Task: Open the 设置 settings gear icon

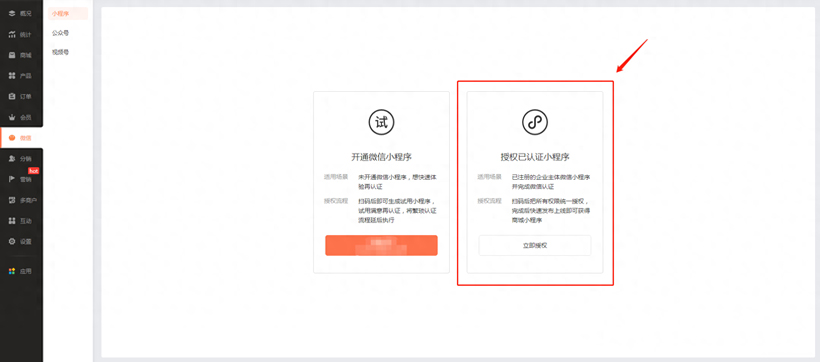Action: pyautogui.click(x=12, y=242)
